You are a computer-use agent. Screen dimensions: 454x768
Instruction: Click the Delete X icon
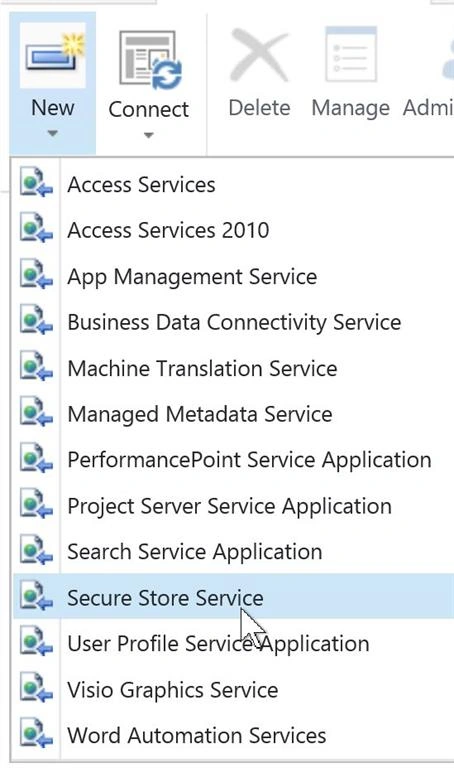[x=259, y=56]
